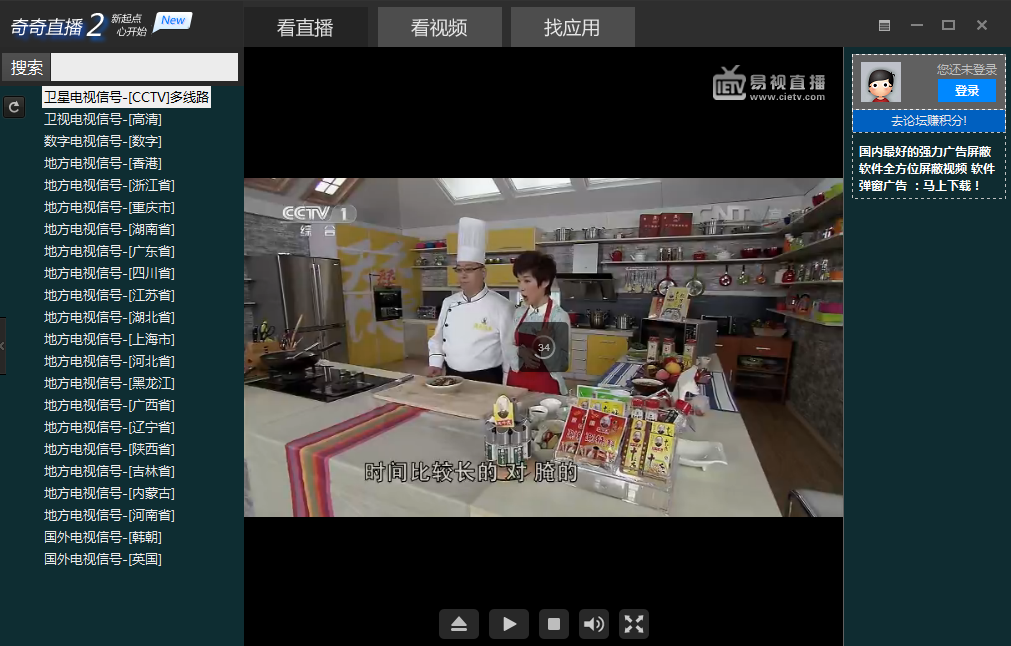This screenshot has width=1011, height=646.
Task: Open the ad-blocker software advertisement text
Action: pos(927,168)
